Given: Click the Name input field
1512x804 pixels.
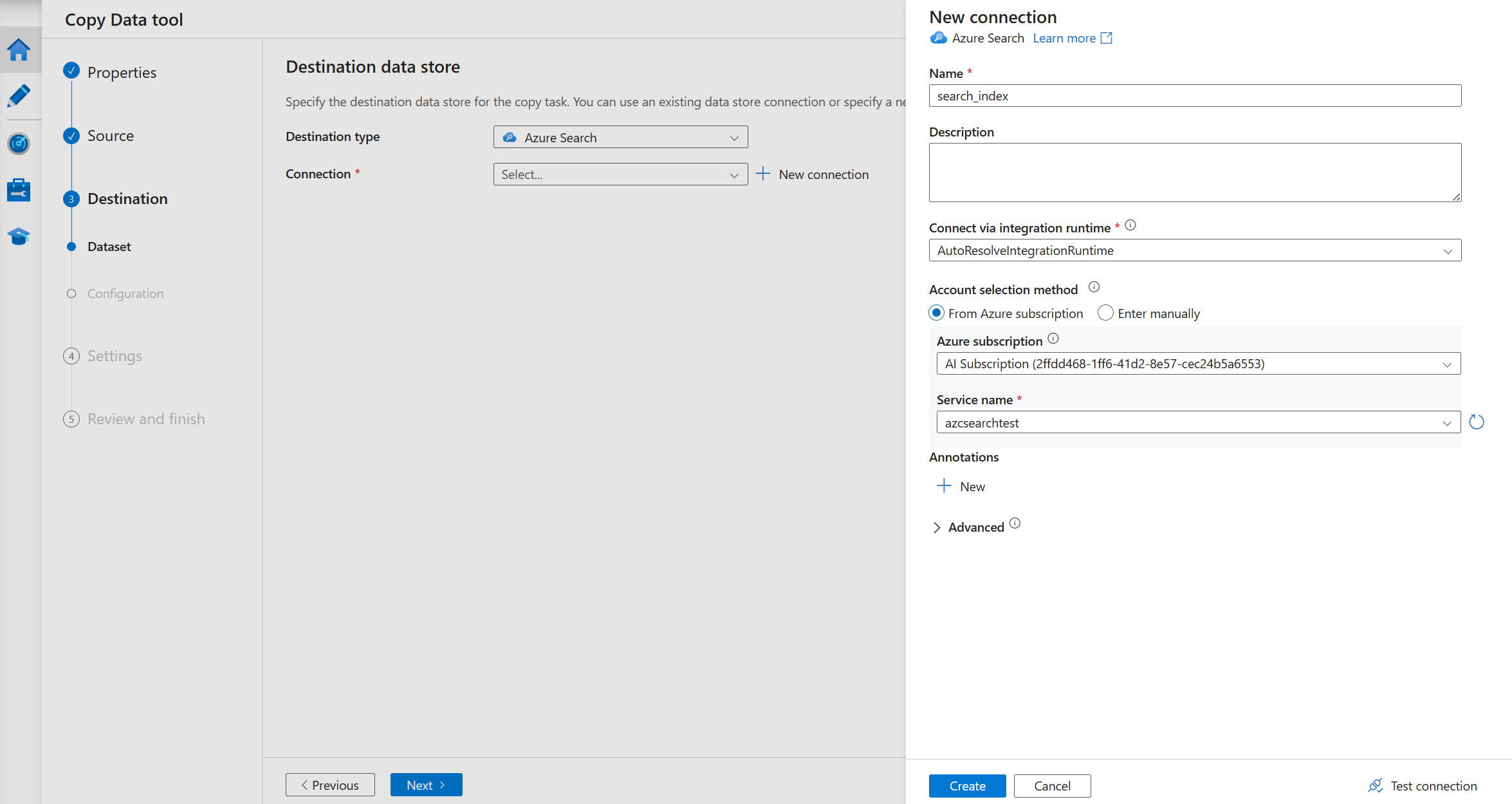Looking at the screenshot, I should (1195, 96).
